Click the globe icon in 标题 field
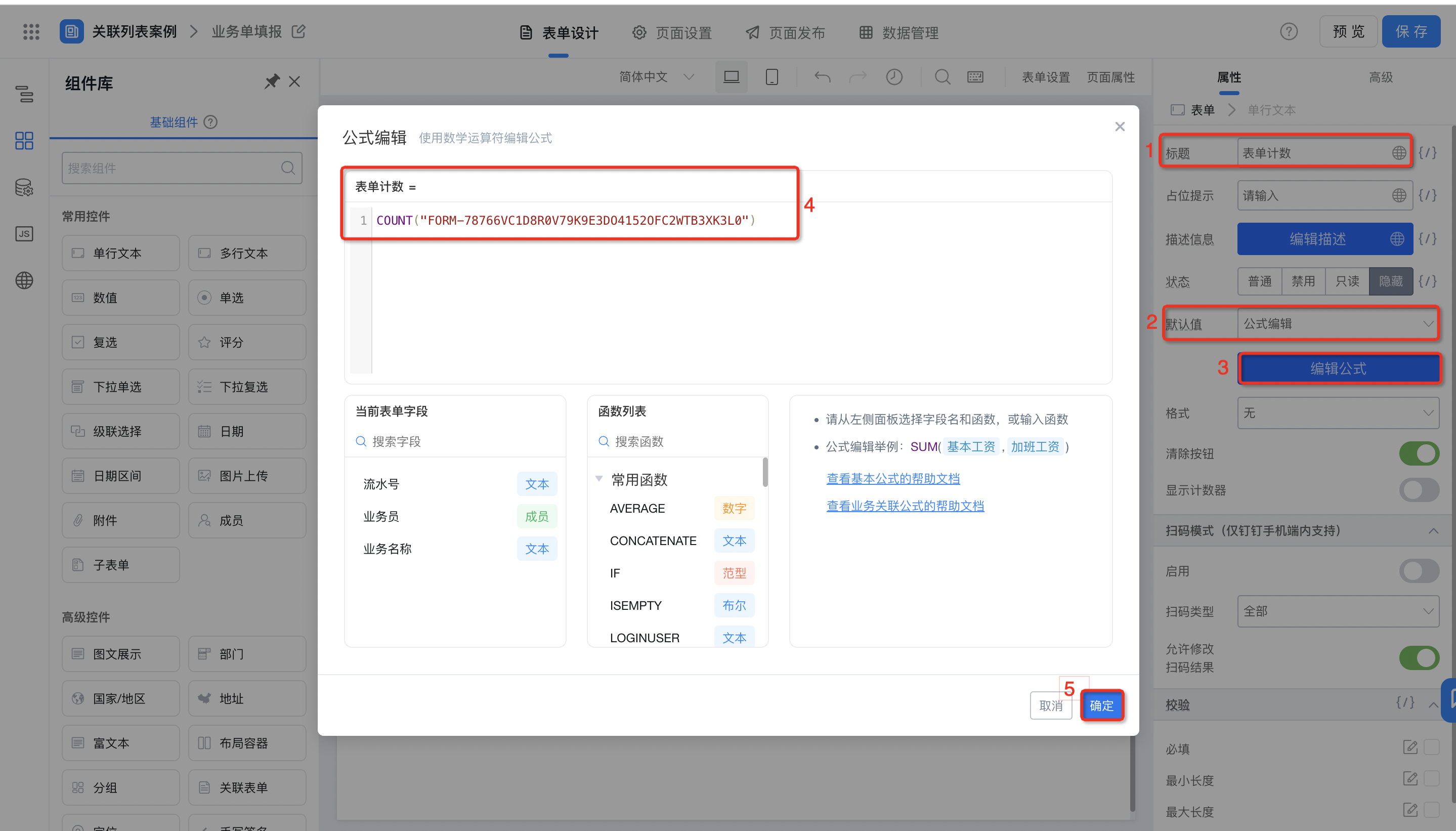Screen dimensions: 1456x831 click(1398, 152)
